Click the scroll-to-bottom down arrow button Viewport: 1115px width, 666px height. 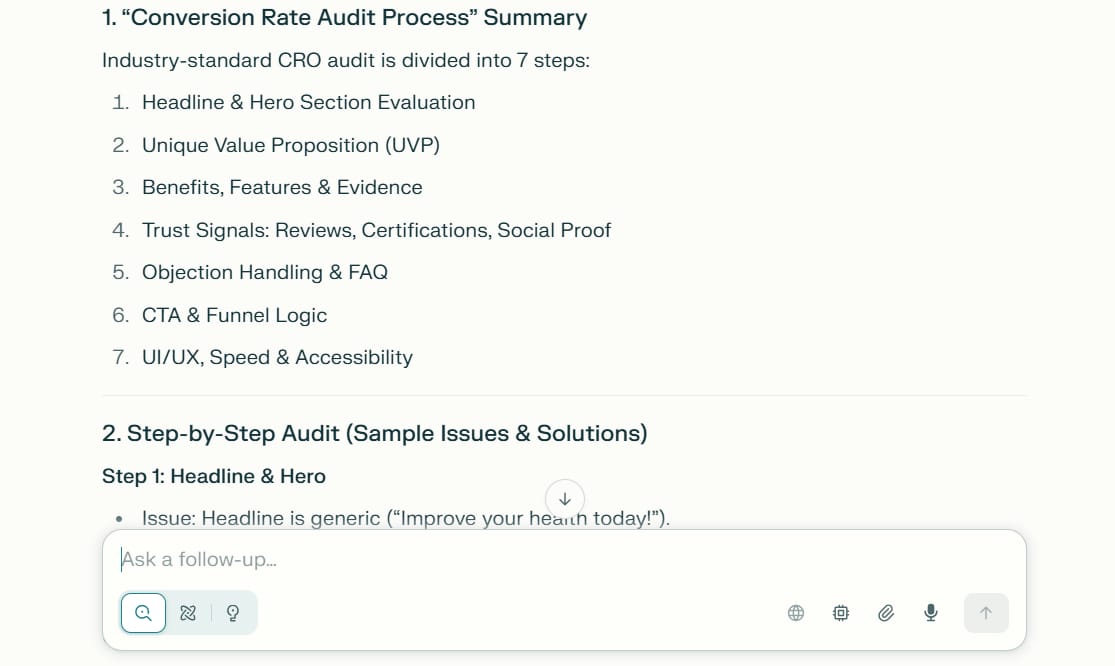point(564,498)
